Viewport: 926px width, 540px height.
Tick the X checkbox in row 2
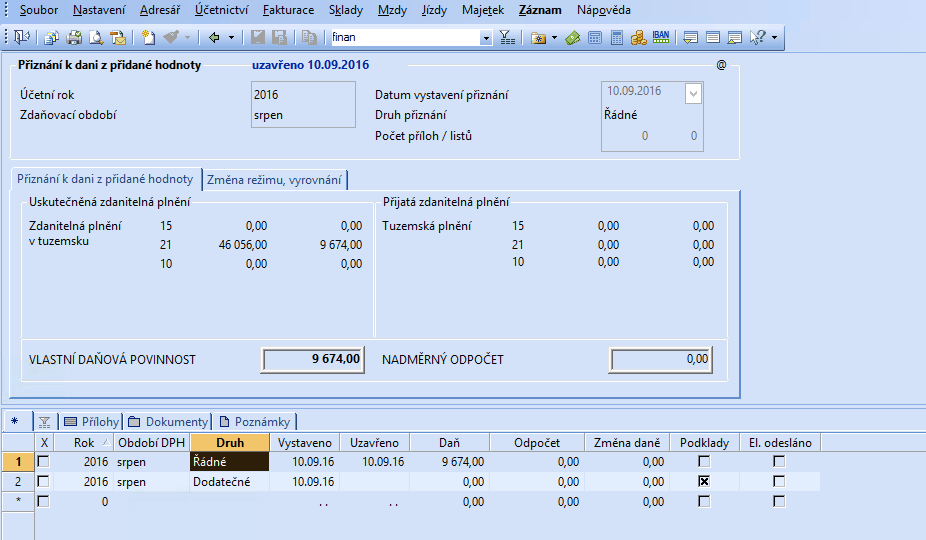43,482
